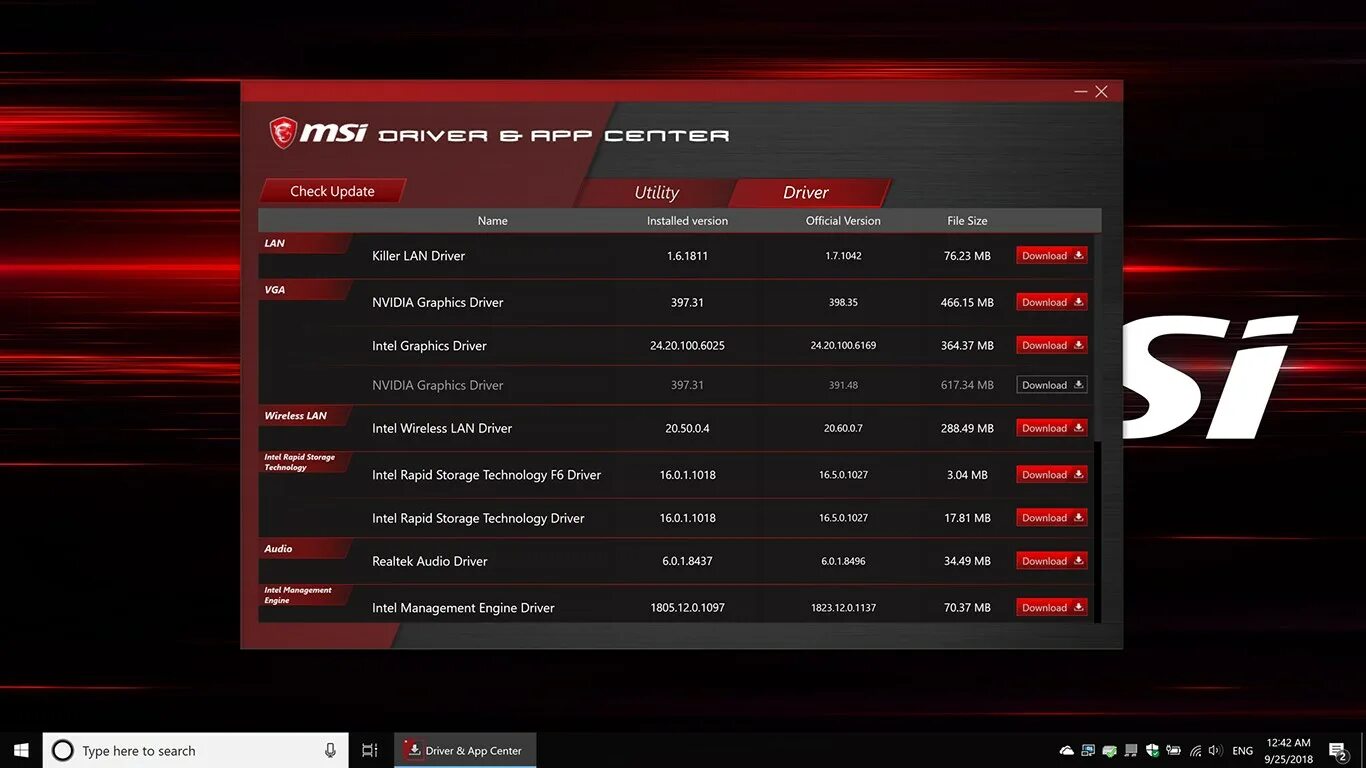
Task: Open the taskbar clock and date
Action: [1289, 751]
